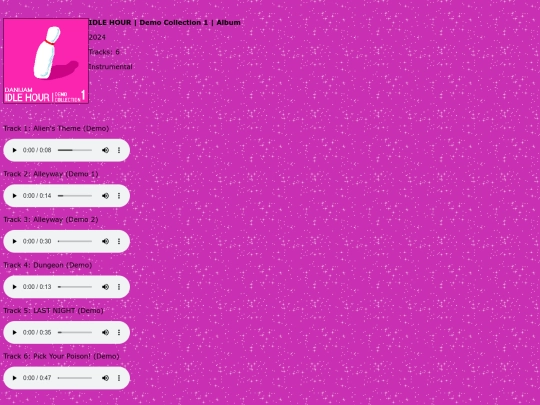Click 'Track 1: Alien's Theme (Demo)' title
540x405 pixels.
pos(56,128)
